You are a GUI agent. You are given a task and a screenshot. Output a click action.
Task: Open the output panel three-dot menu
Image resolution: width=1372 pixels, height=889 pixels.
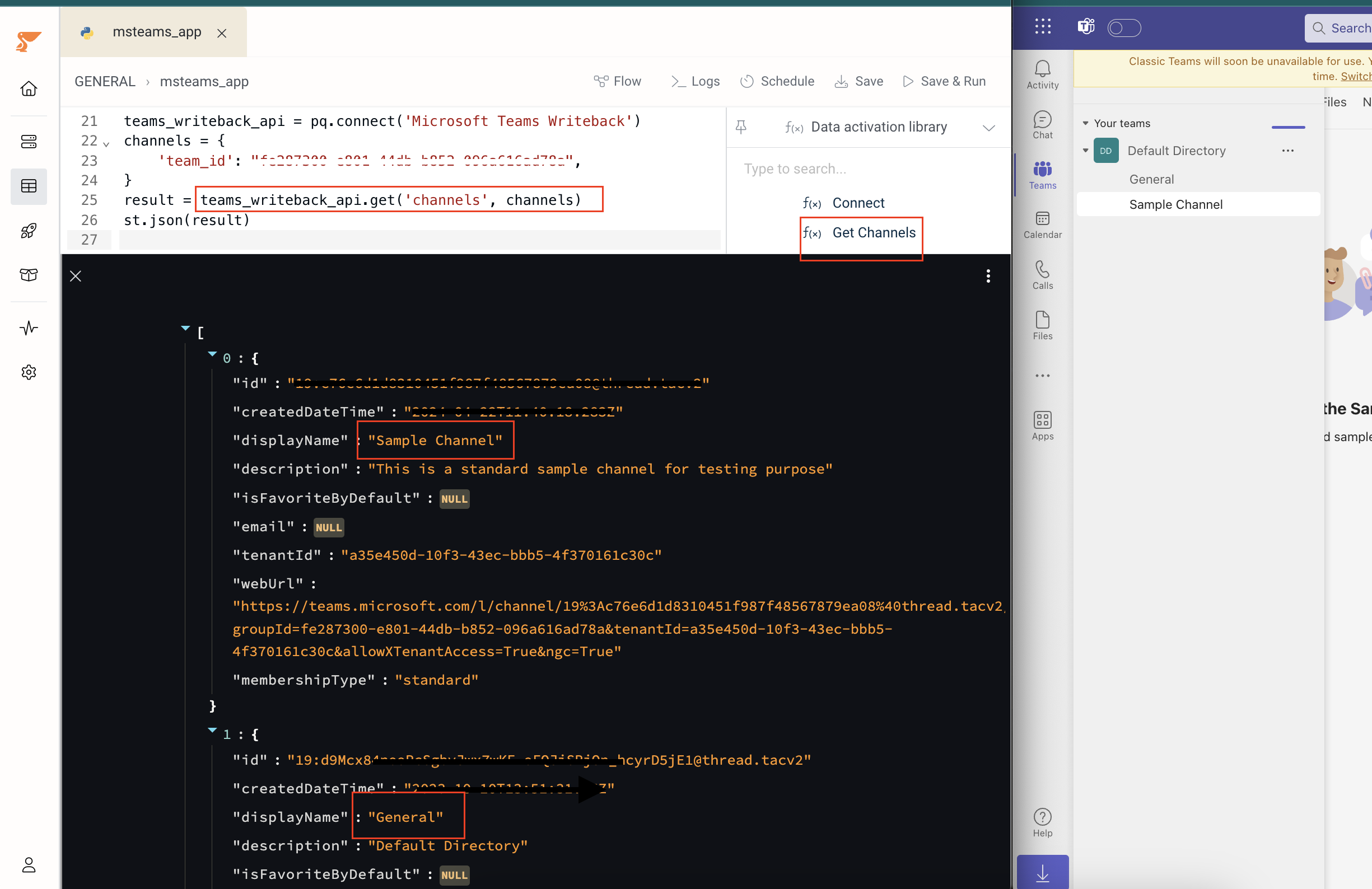(988, 276)
